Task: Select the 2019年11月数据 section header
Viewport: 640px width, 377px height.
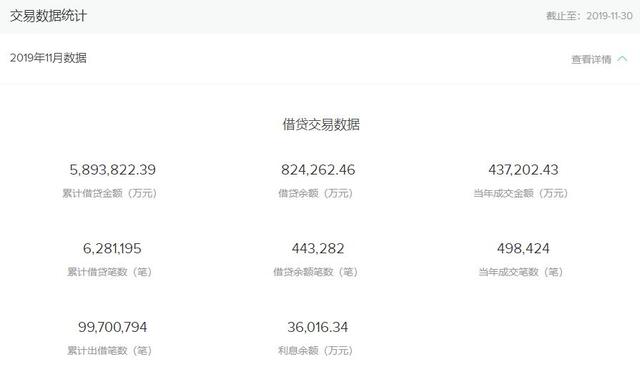Action: [48, 58]
